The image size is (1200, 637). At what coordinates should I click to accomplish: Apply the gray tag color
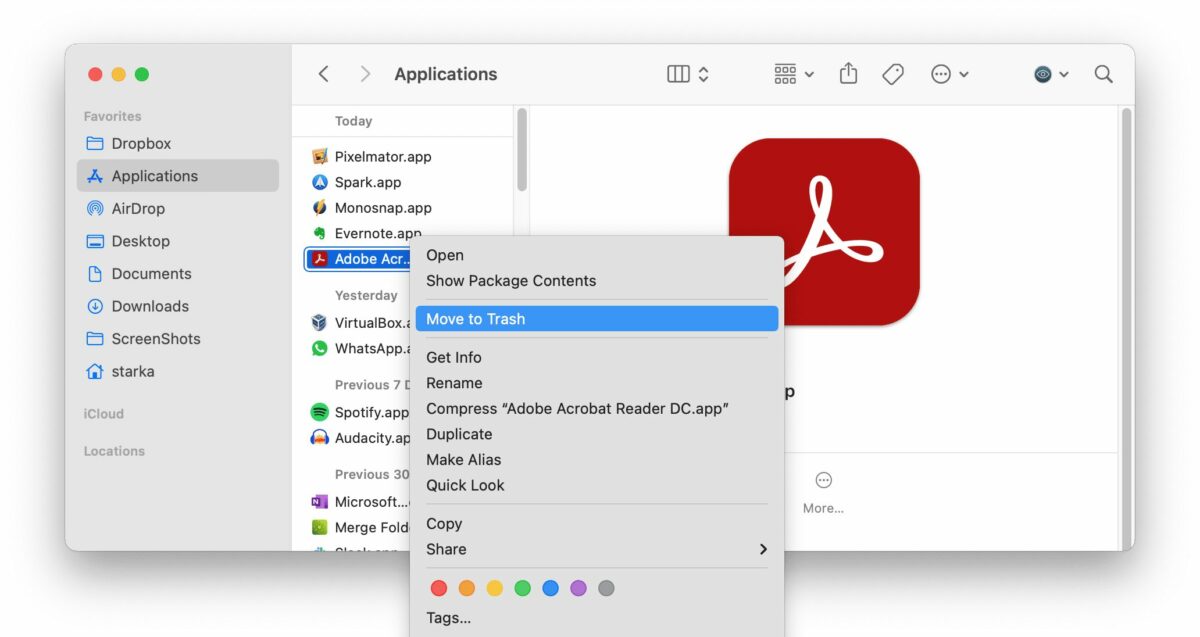tap(606, 588)
